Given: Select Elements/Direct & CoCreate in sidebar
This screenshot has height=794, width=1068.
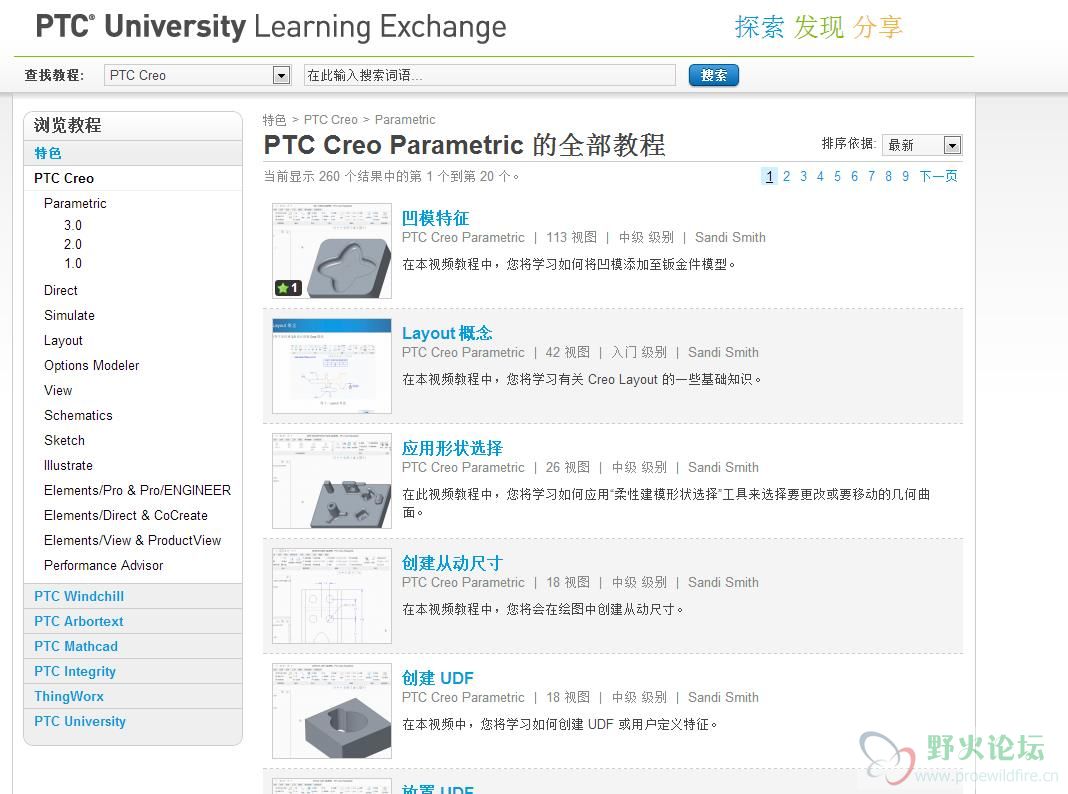Looking at the screenshot, I should click(x=126, y=515).
